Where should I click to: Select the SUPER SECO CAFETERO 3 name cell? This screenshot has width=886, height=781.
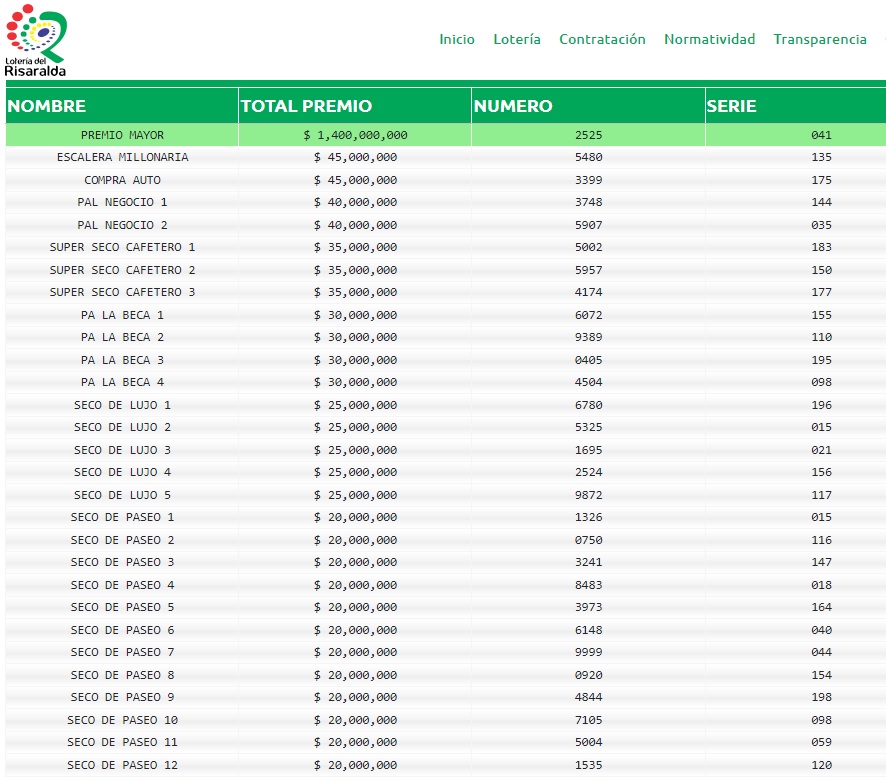pyautogui.click(x=122, y=292)
